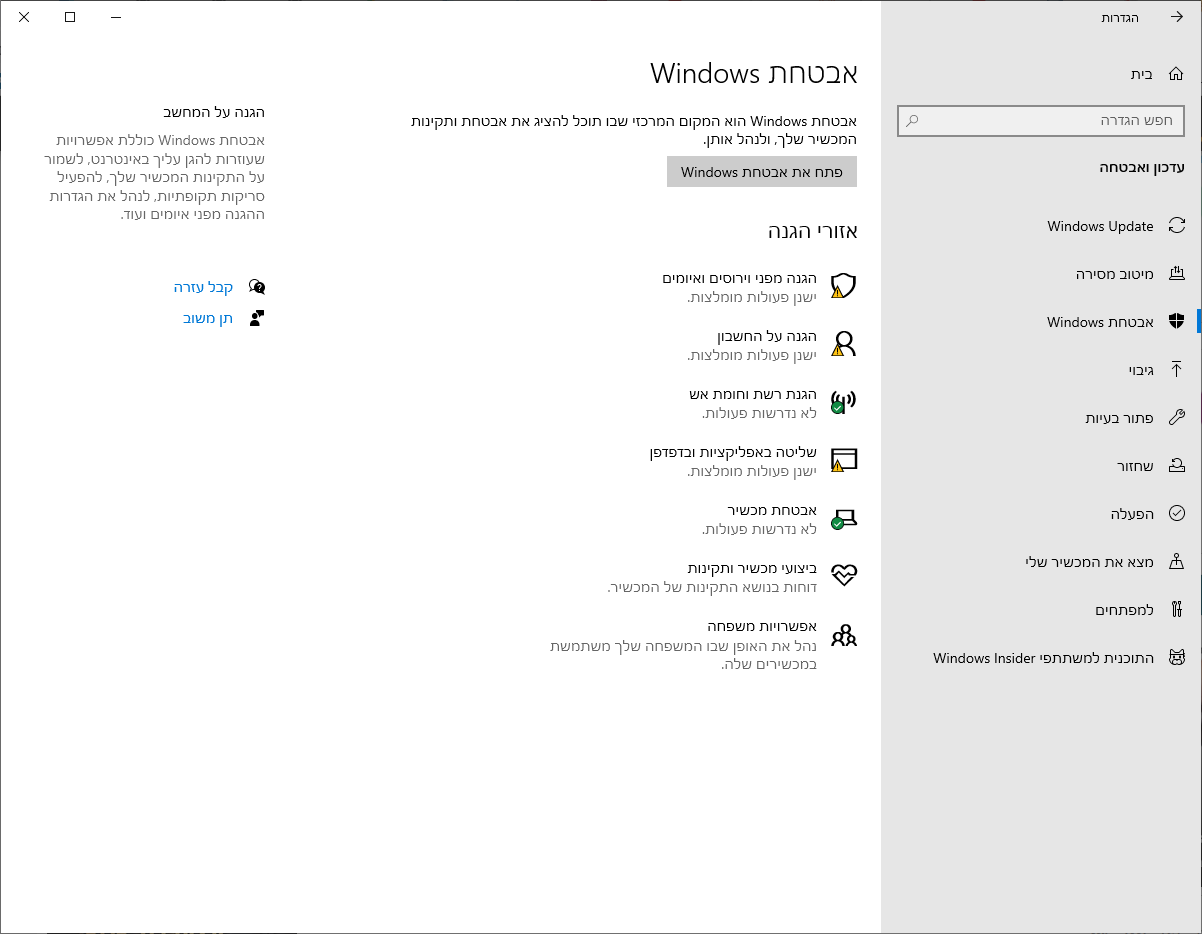Screen dimensions: 1202x934
Task: Select אבטחת Windows in the sidebar
Action: (1100, 322)
